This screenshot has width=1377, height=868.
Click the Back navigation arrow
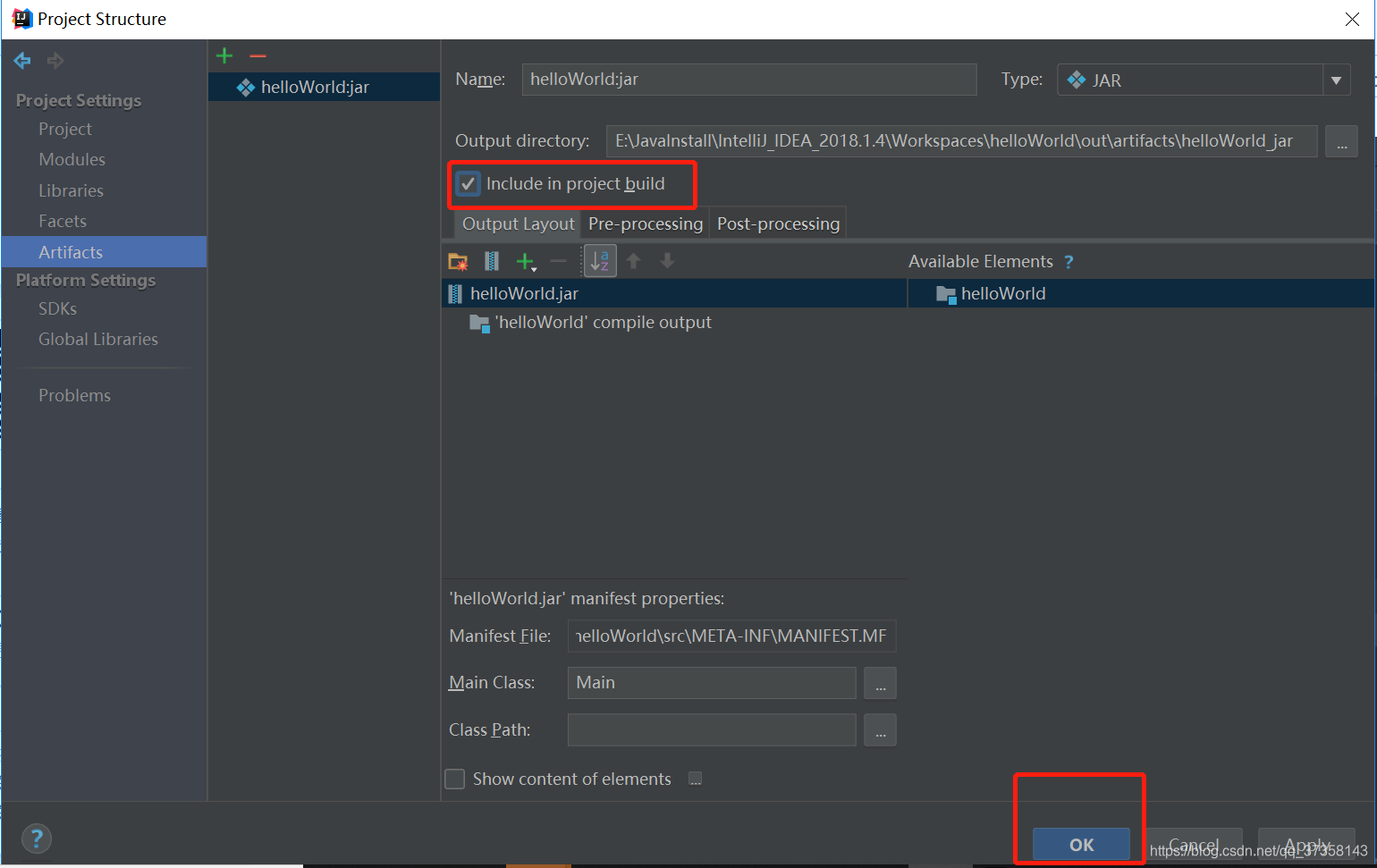[x=22, y=61]
